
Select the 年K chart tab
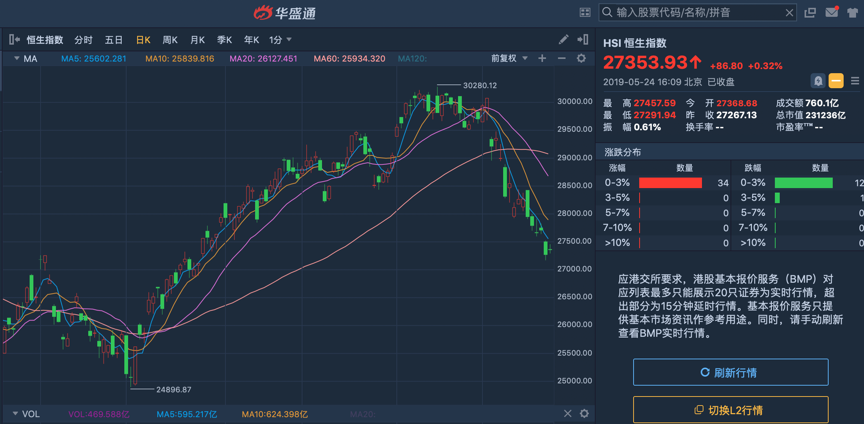tap(252, 40)
